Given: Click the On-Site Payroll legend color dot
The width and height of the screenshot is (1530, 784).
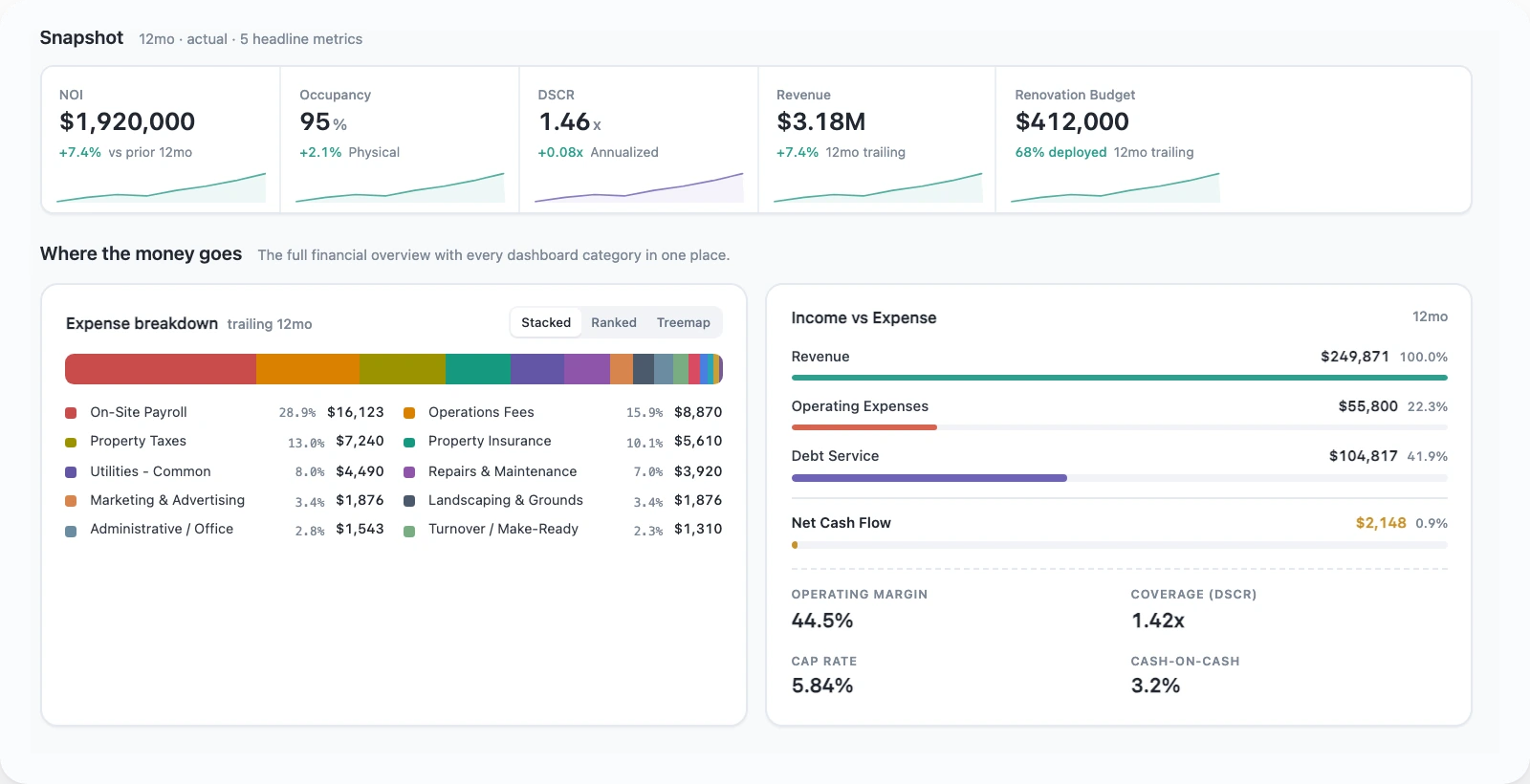Looking at the screenshot, I should (71, 413).
